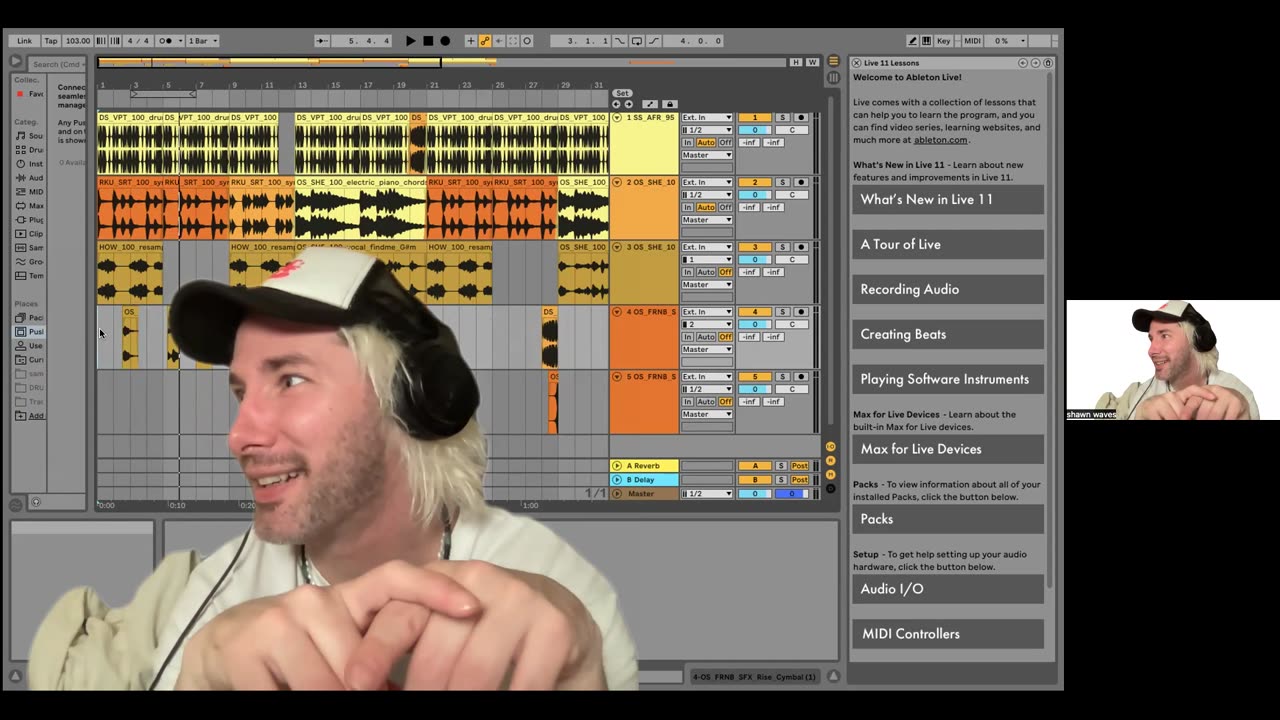Click the Arrangement Record button
Screen dimensions: 1280x720
point(445,41)
